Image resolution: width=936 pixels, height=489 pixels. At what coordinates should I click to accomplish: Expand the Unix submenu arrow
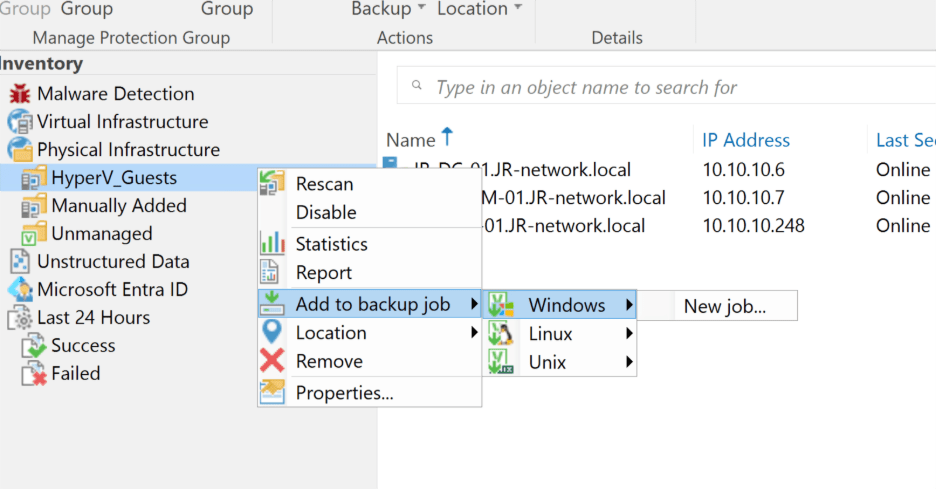pos(629,362)
